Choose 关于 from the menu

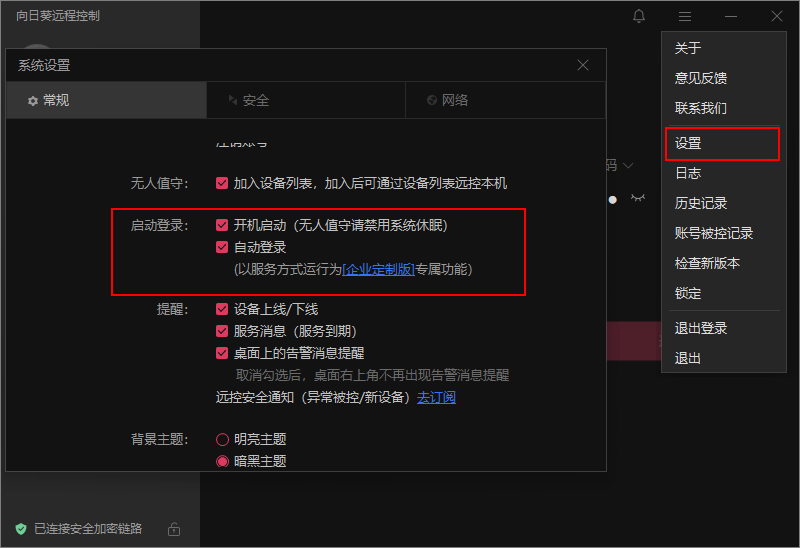tap(723, 48)
